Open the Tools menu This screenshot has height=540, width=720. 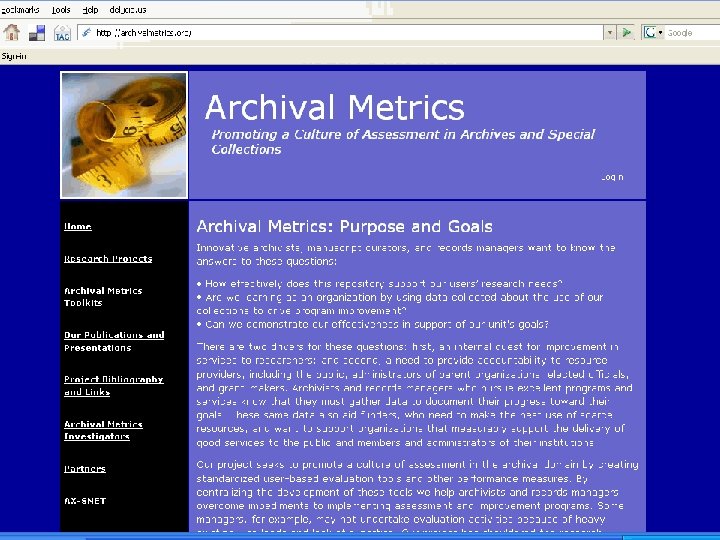(x=61, y=10)
